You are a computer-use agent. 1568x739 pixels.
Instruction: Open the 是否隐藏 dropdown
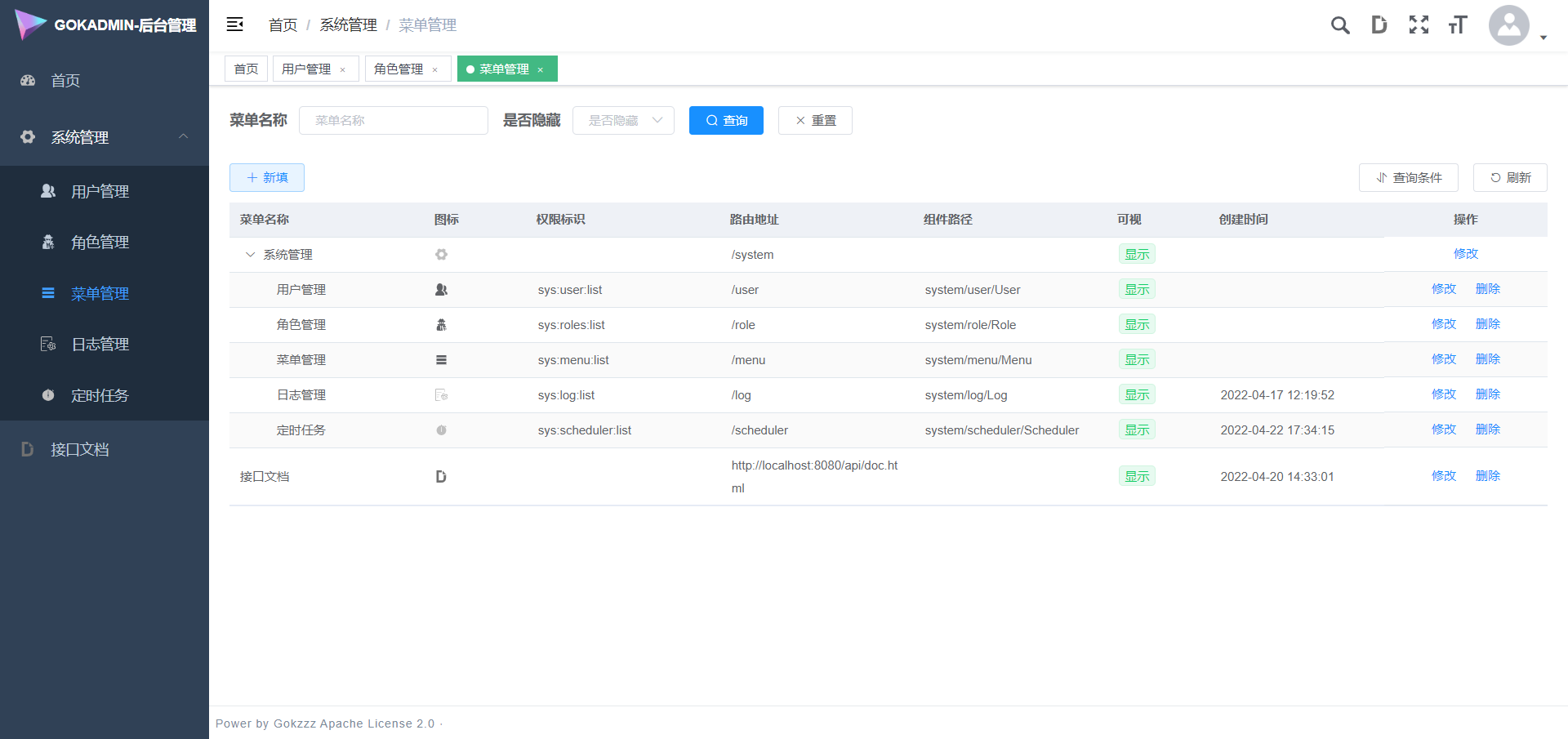(x=623, y=121)
